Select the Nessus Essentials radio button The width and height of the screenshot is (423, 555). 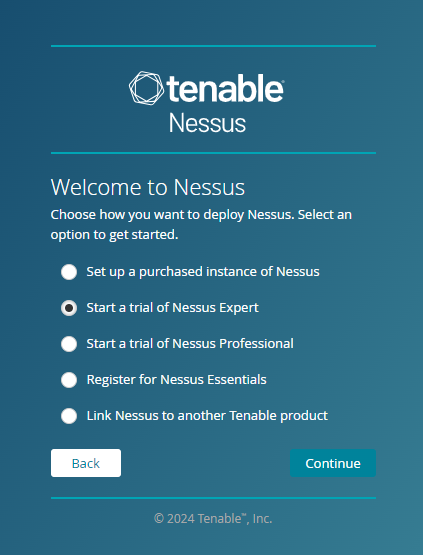tap(69, 380)
